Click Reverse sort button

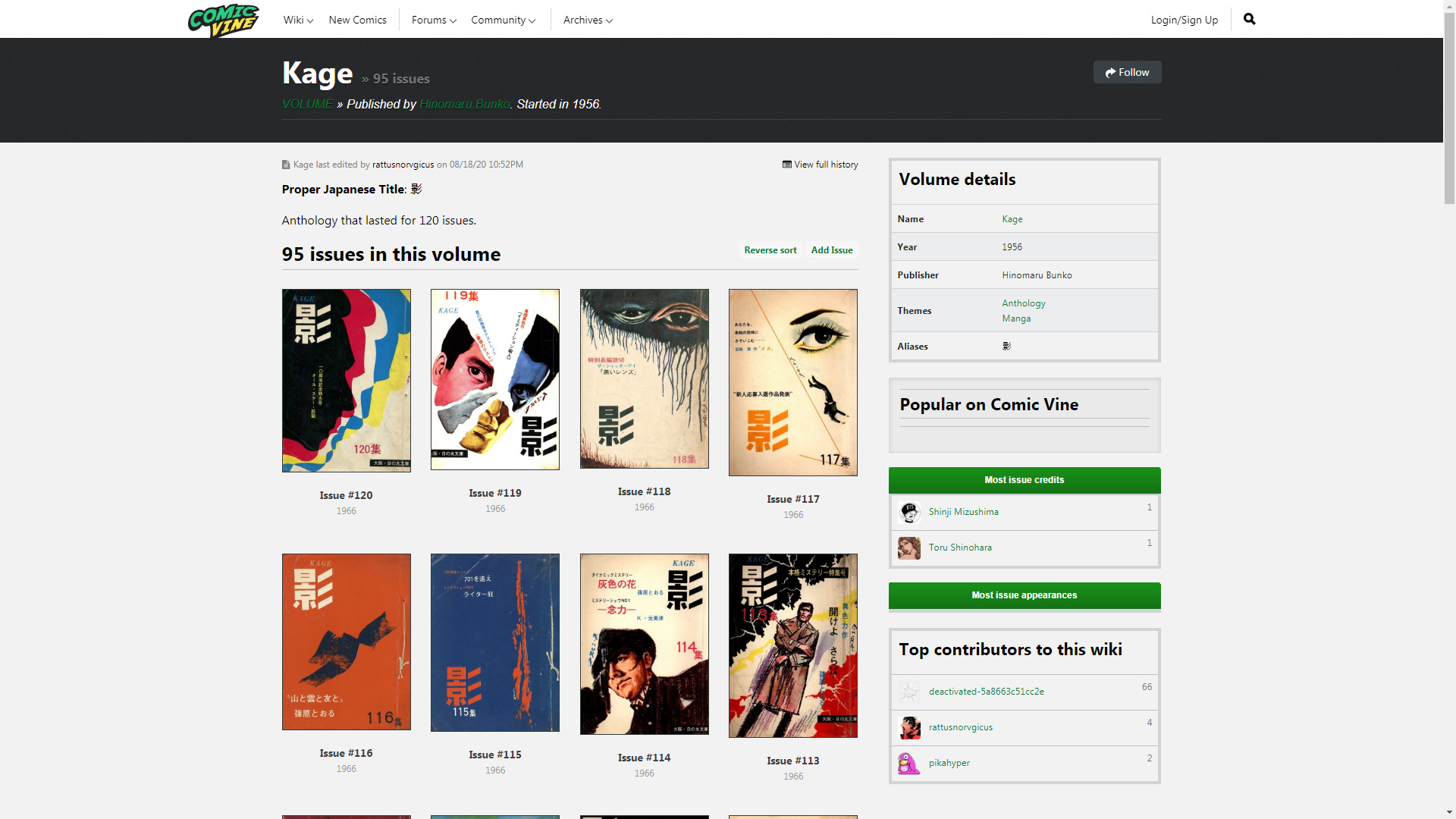(770, 250)
